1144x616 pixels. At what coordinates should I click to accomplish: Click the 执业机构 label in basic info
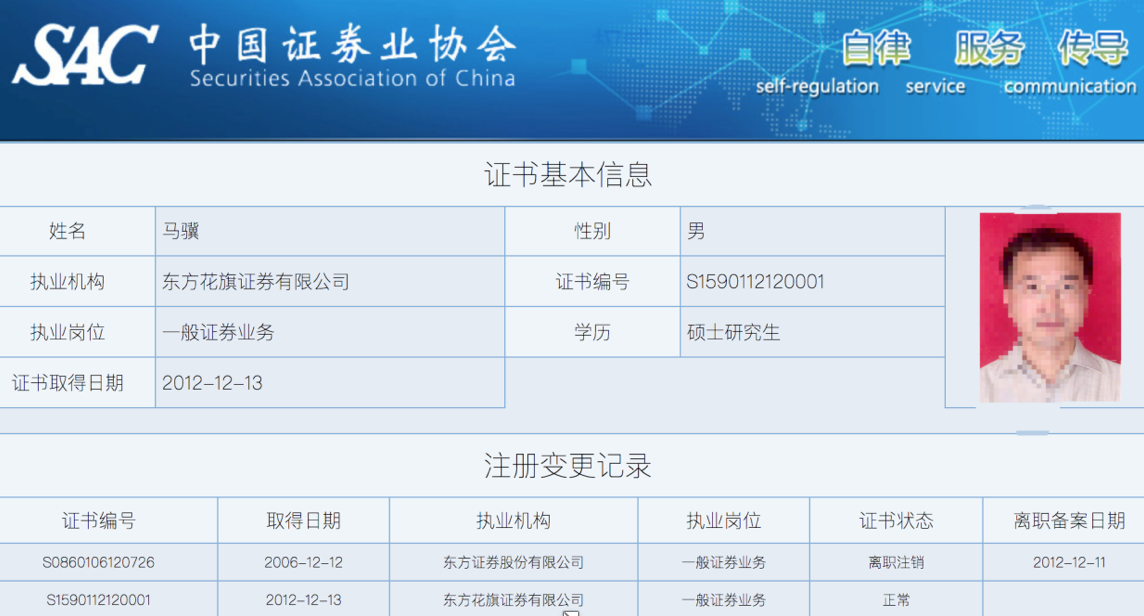point(67,282)
